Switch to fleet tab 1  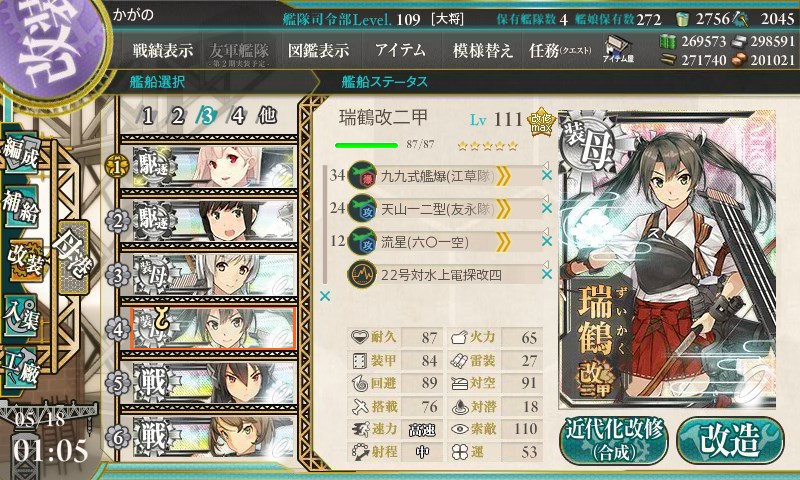coord(148,116)
